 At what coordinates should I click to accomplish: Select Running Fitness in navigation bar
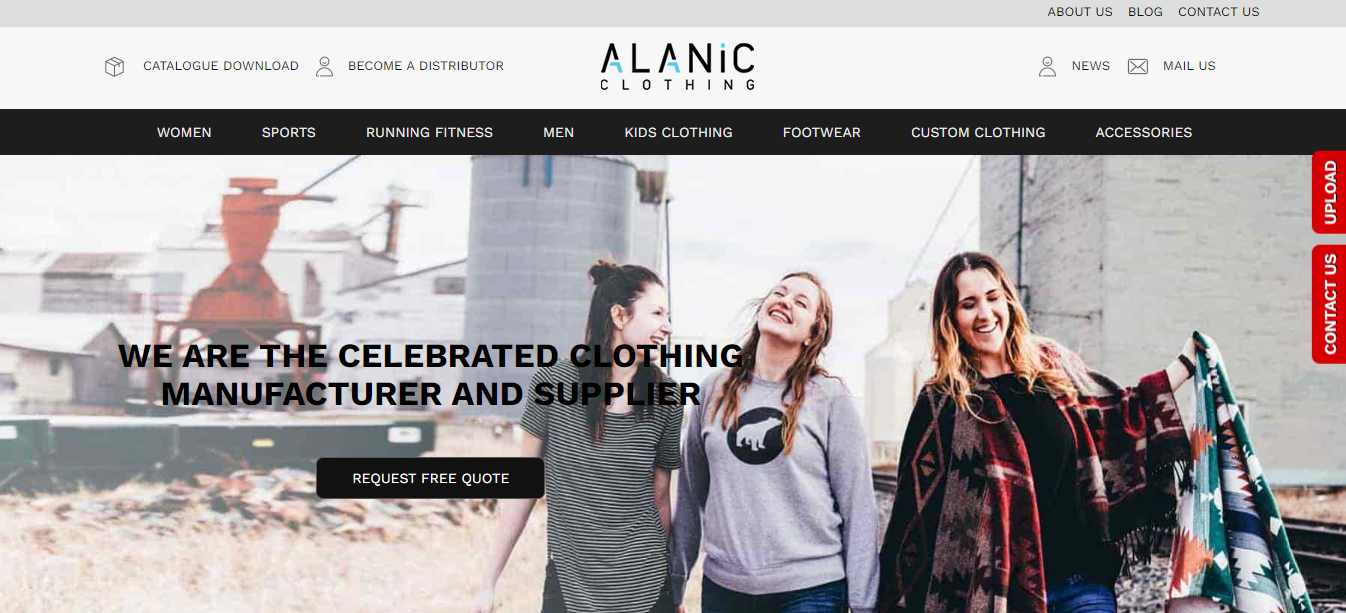[429, 132]
